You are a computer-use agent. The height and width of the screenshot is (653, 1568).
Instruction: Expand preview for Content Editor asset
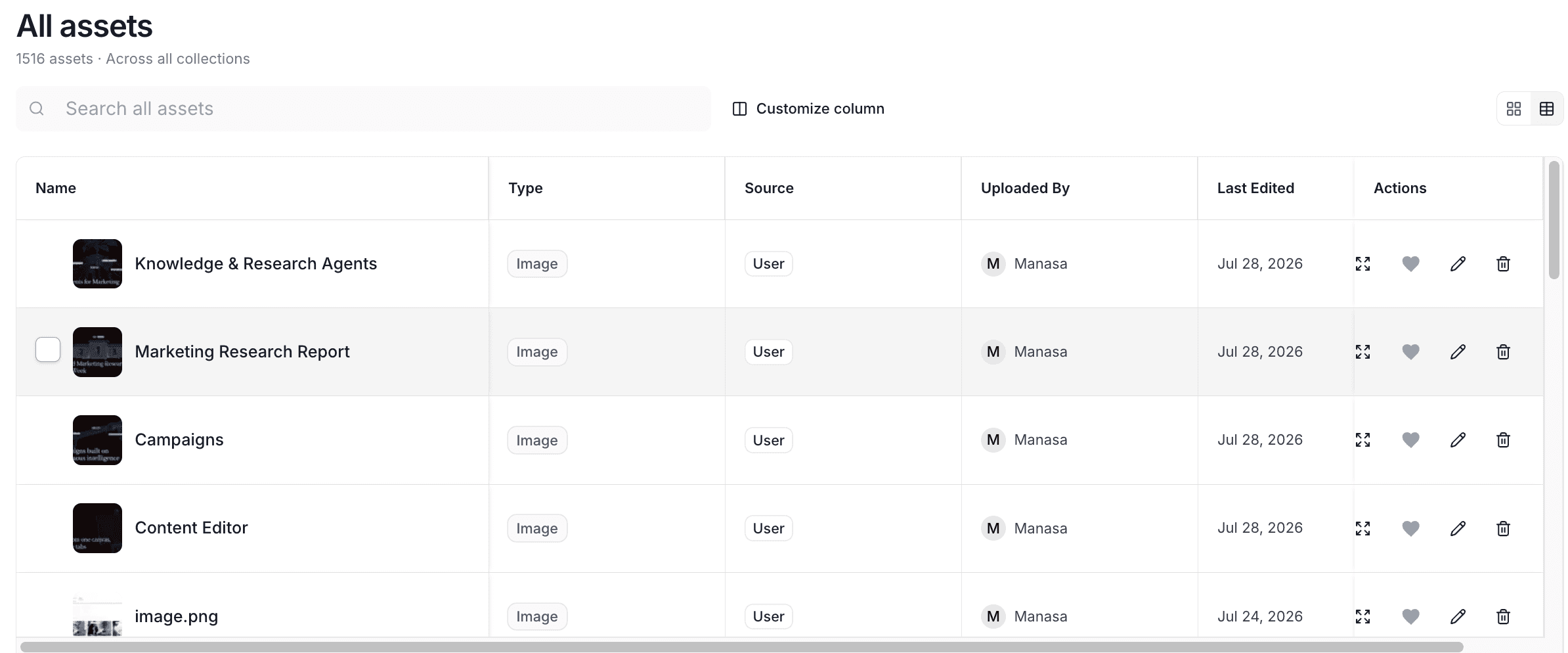[x=1362, y=528]
